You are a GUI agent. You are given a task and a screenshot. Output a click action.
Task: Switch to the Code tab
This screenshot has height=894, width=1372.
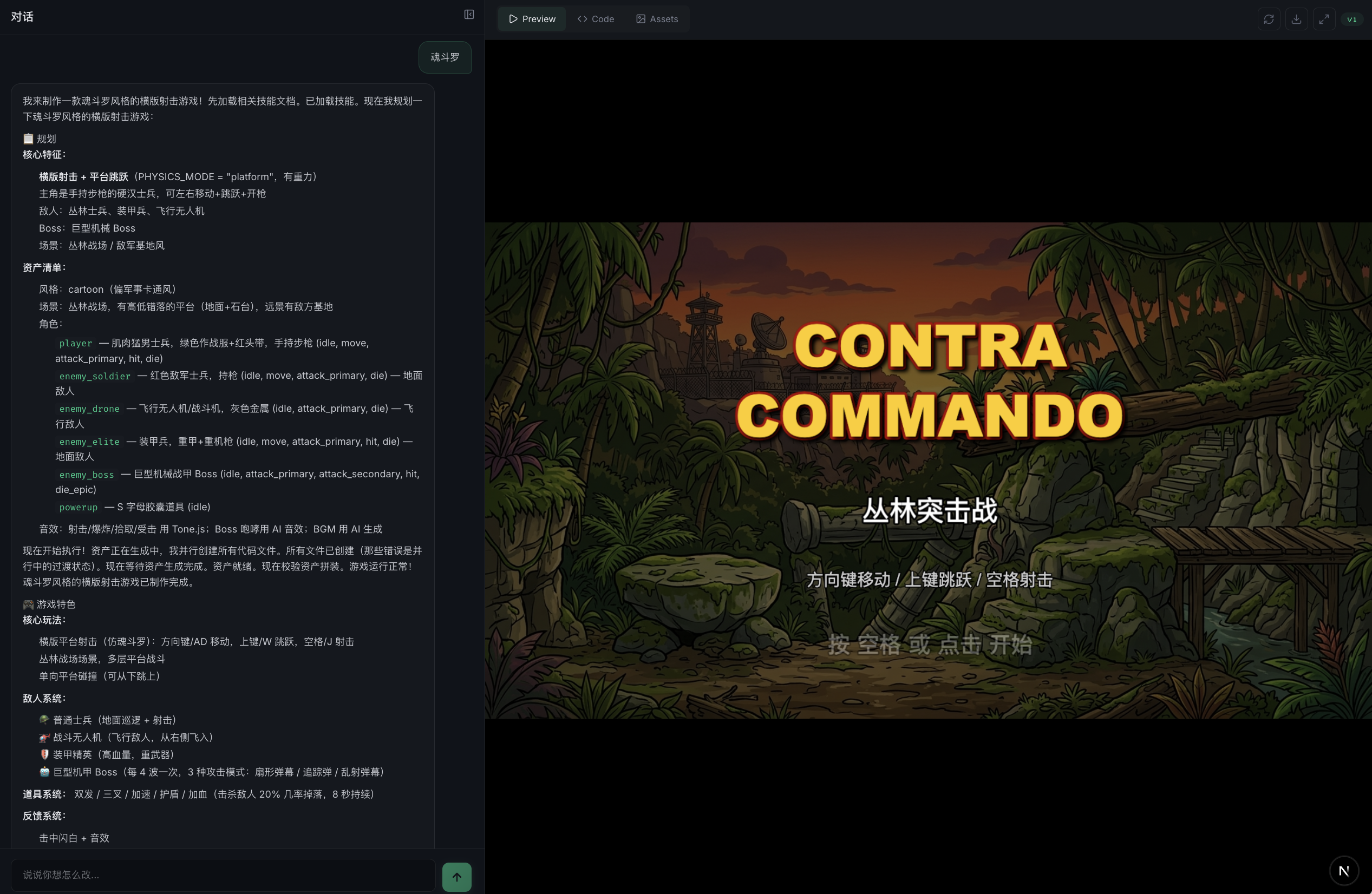(596, 18)
